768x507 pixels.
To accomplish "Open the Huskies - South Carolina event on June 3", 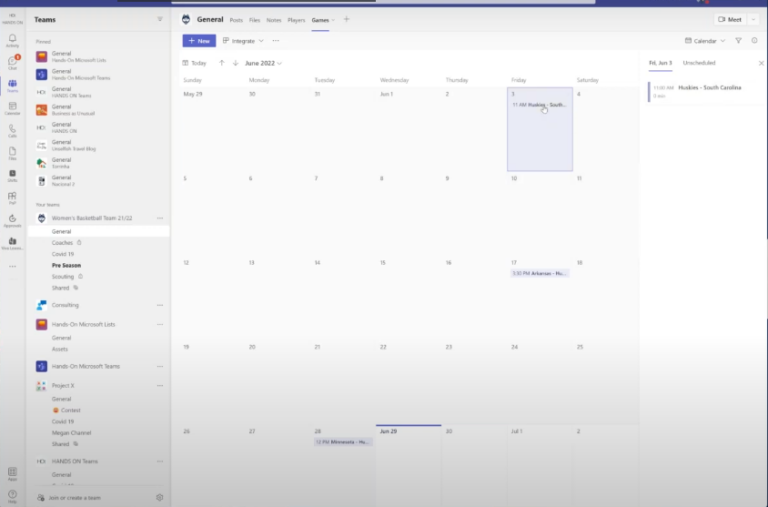I will pyautogui.click(x=539, y=105).
